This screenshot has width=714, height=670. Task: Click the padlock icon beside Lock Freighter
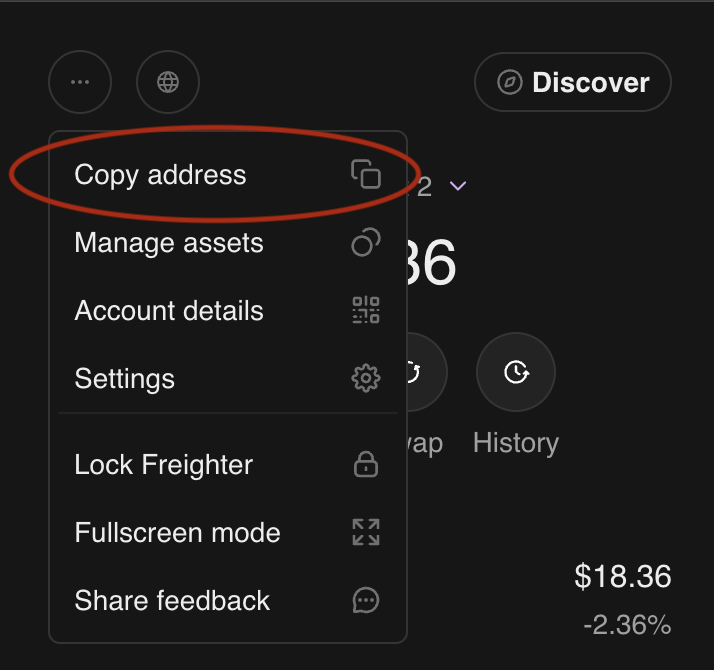(x=366, y=465)
